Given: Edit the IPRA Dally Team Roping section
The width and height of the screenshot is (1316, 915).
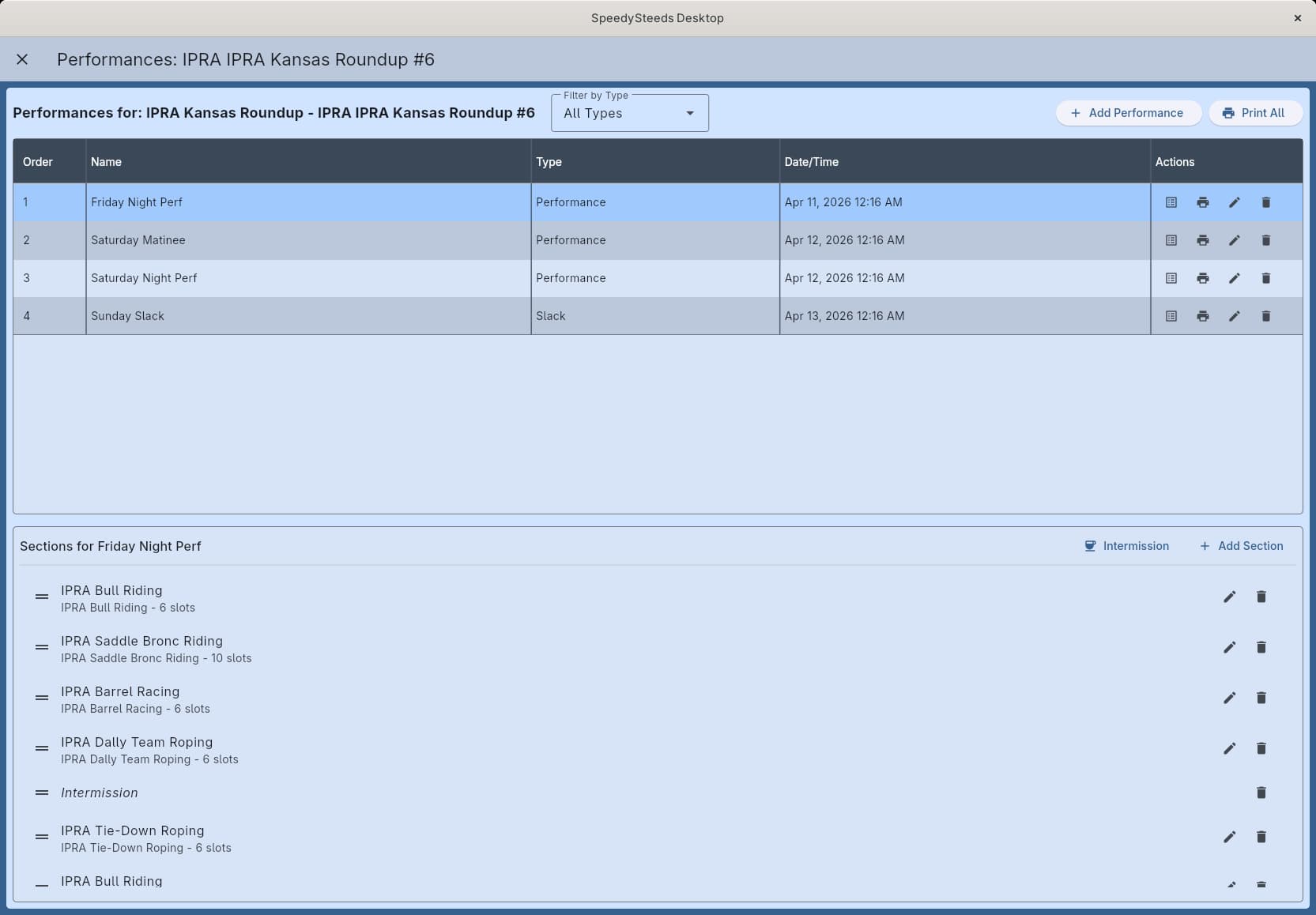Looking at the screenshot, I should point(1230,748).
